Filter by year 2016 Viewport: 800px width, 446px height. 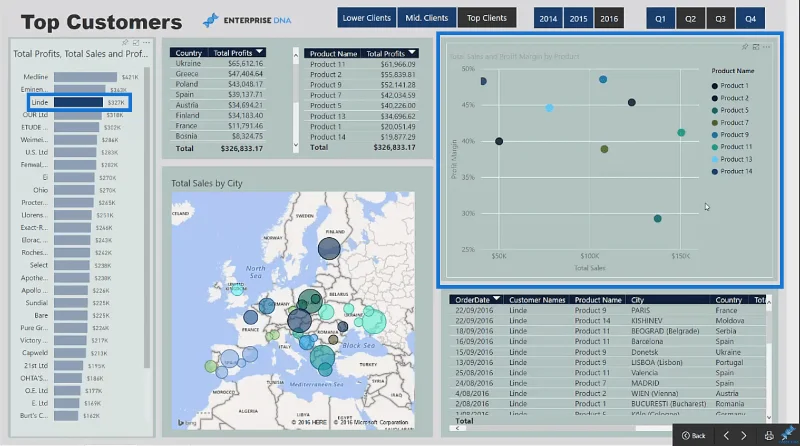(x=609, y=18)
